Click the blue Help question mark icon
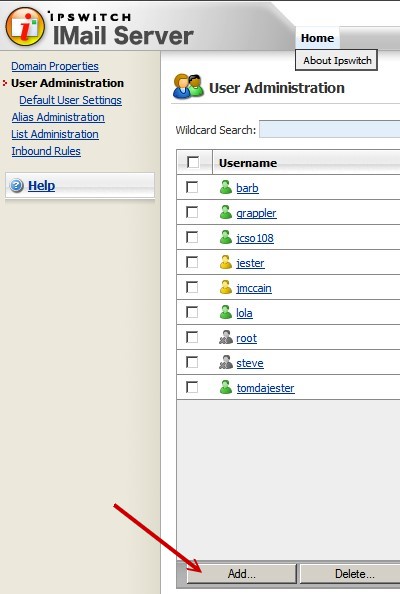Screen dimensions: 400x594 (x=17, y=186)
